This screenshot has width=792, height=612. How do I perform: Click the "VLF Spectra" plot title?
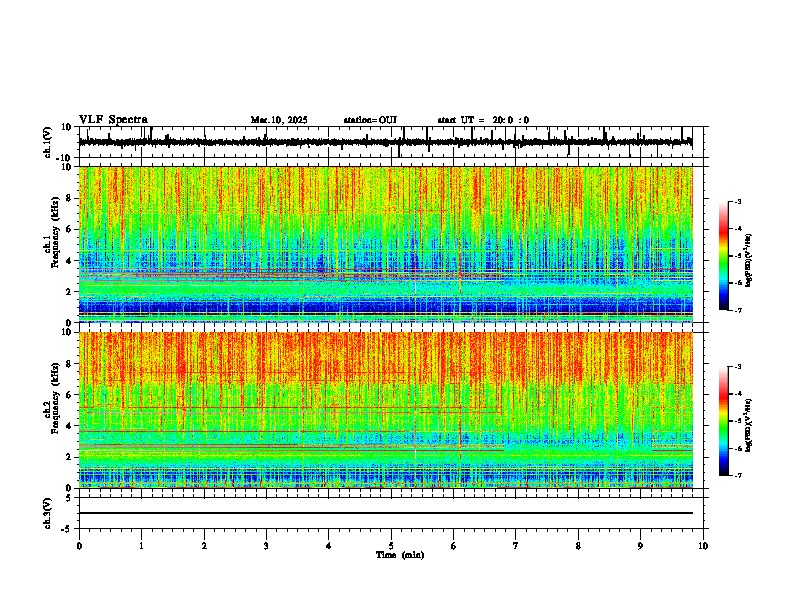tap(113, 120)
